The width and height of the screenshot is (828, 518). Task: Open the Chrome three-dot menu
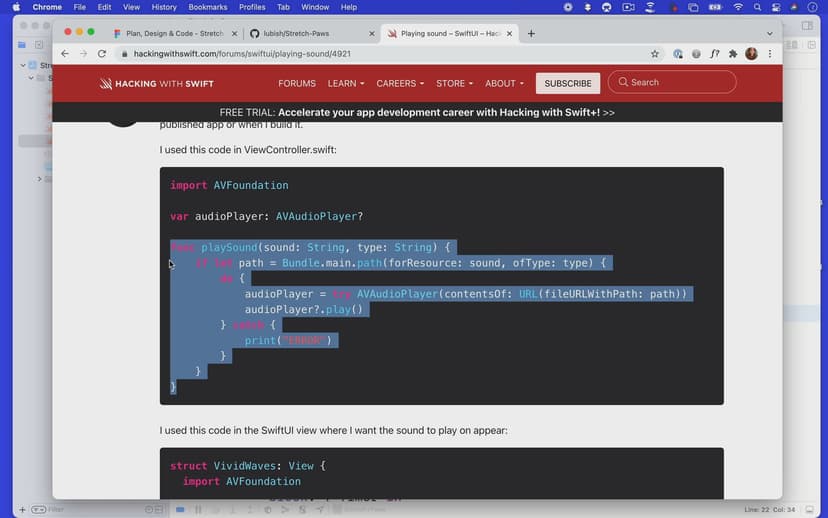tap(769, 54)
